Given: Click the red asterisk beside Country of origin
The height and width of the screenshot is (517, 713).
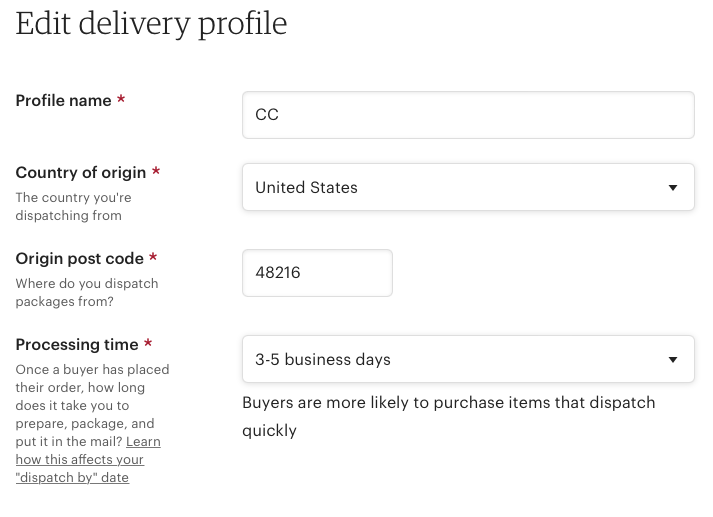Looking at the screenshot, I should point(156,171).
